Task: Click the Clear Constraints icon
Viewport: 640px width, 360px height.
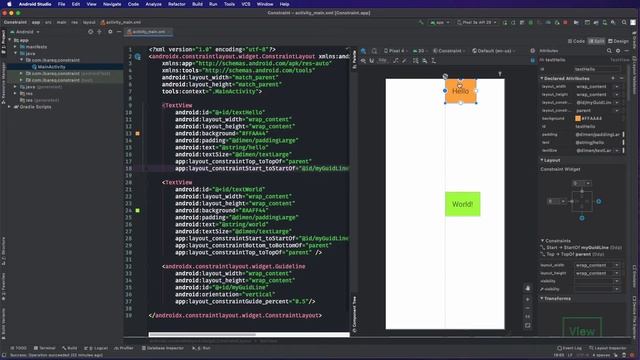Action: pyautogui.click(x=396, y=61)
